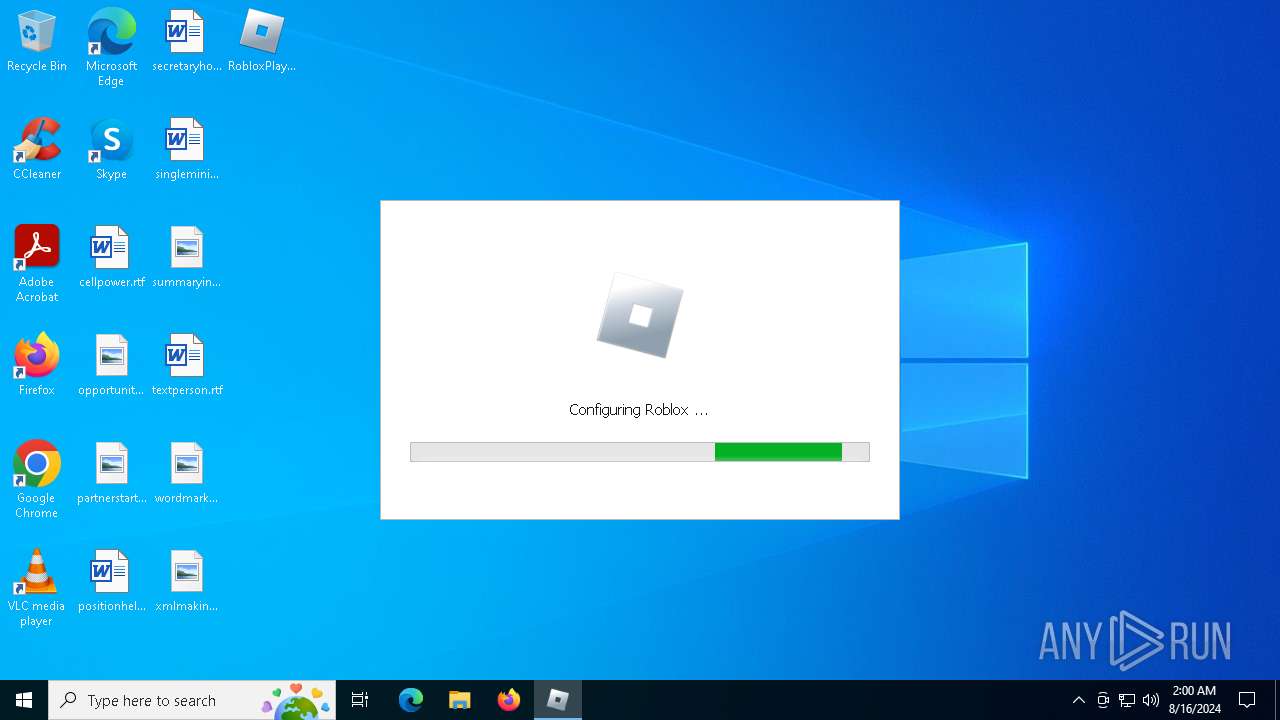Screen dimensions: 1280x720
Task: Click the 'Configuring Roblox ...' status text
Action: pyautogui.click(x=638, y=410)
